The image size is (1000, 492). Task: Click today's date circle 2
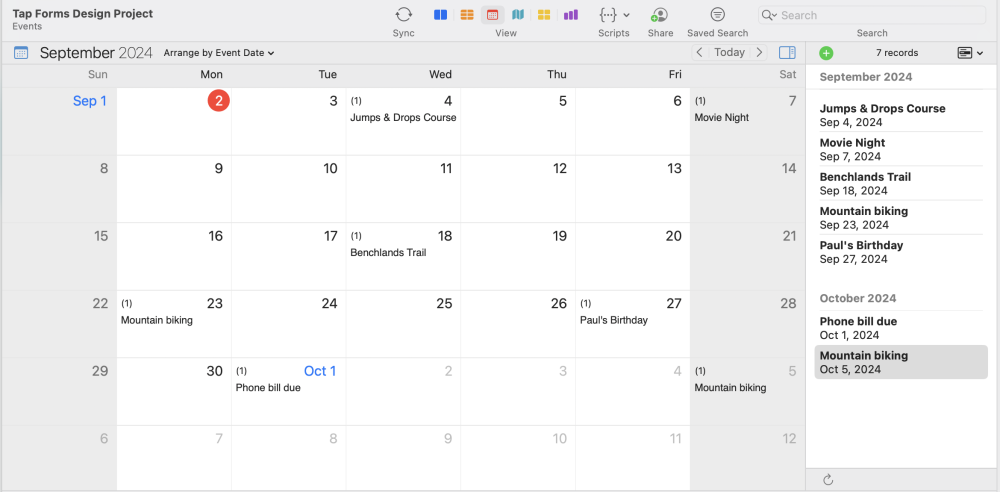[x=219, y=100]
